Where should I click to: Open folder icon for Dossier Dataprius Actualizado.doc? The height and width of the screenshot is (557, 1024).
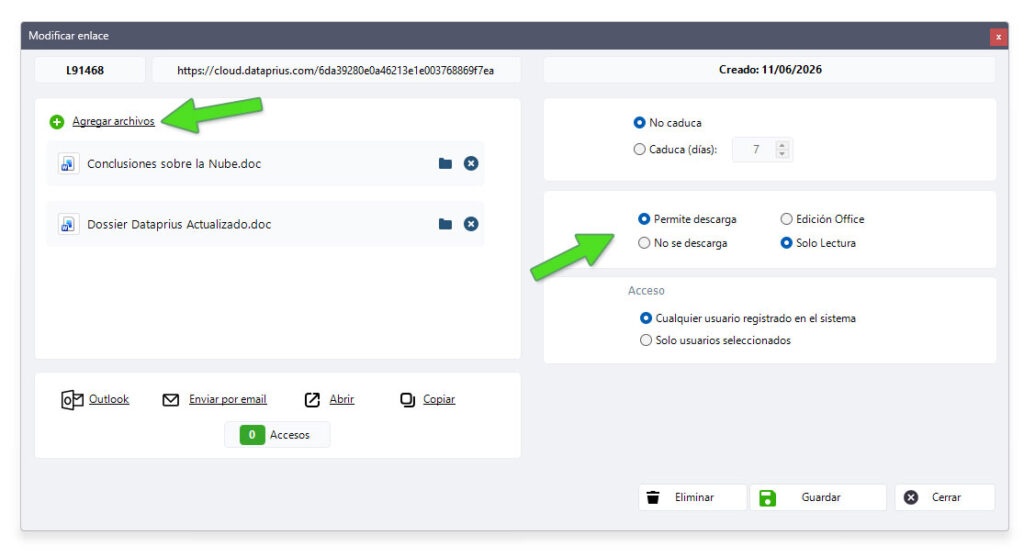(x=445, y=224)
